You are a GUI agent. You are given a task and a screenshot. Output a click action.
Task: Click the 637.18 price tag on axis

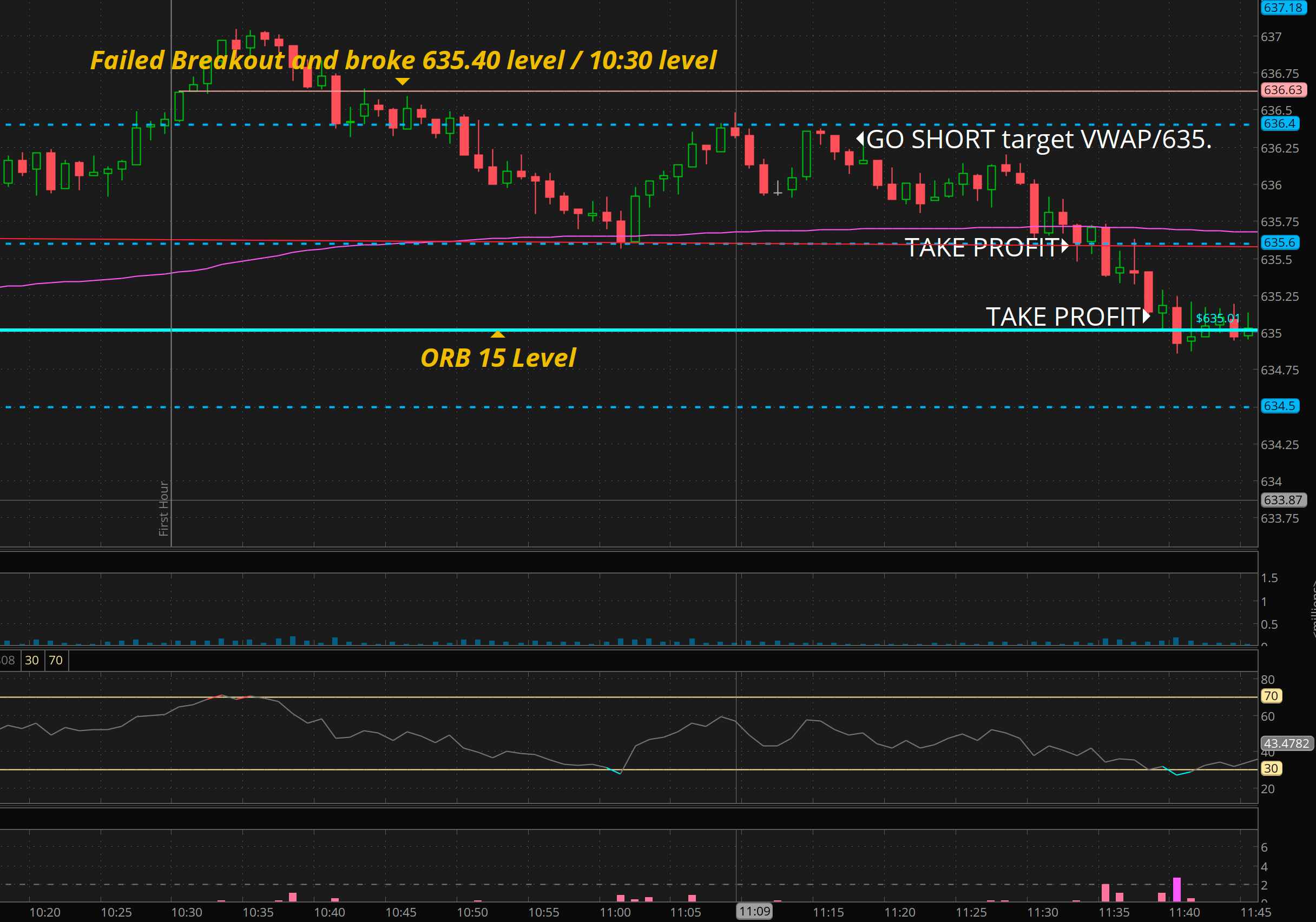(x=1283, y=8)
